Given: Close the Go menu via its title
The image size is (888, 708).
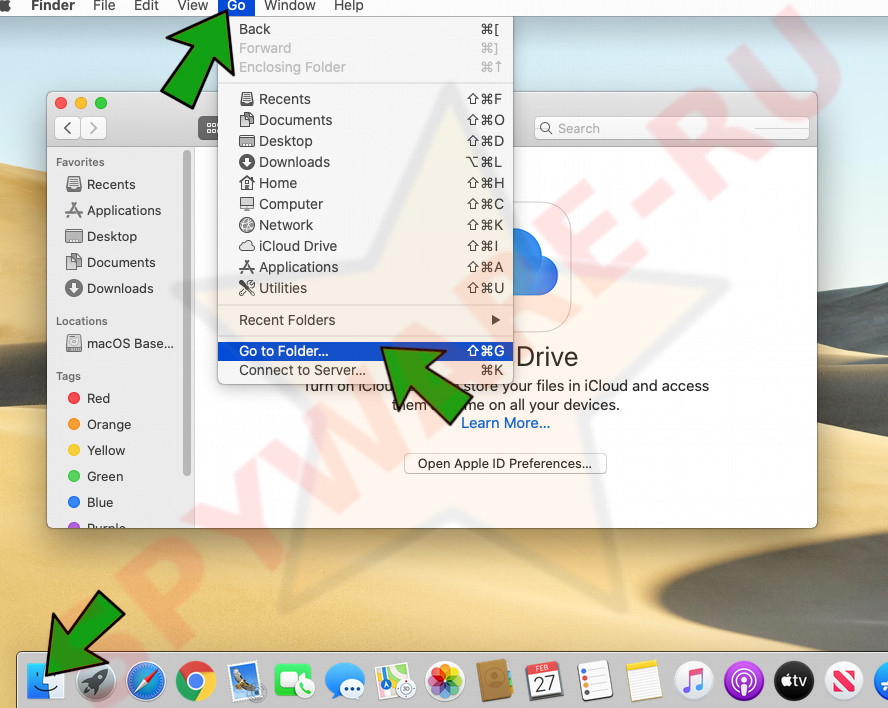Looking at the screenshot, I should [236, 6].
